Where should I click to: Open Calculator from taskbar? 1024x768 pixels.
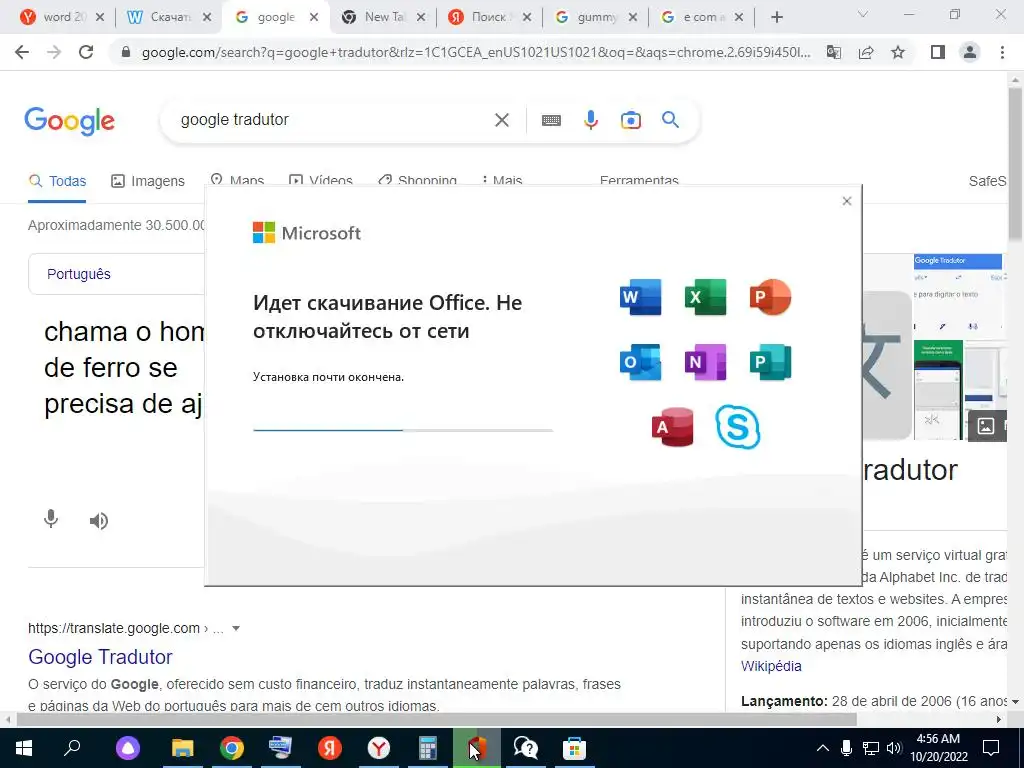point(428,748)
